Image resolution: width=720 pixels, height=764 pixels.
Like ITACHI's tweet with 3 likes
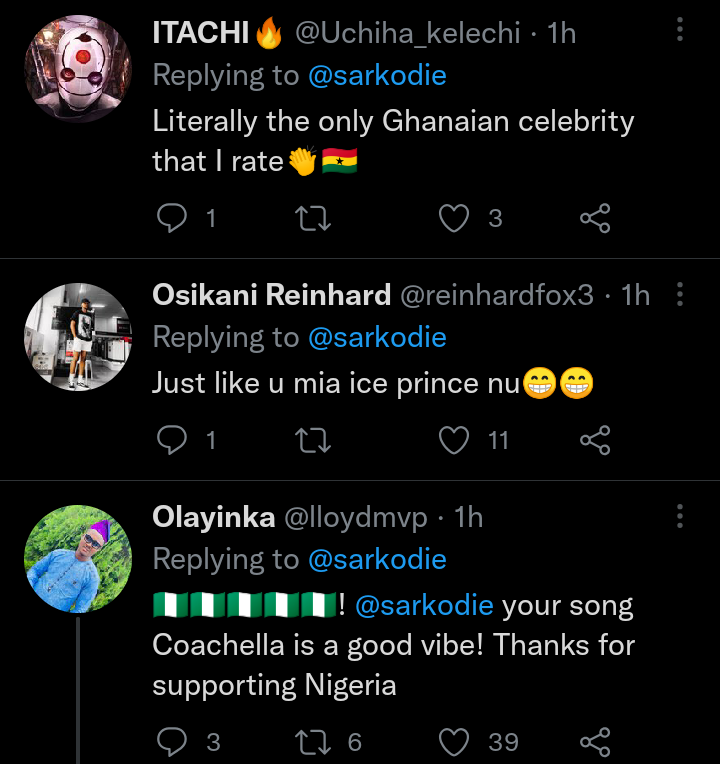tap(455, 218)
